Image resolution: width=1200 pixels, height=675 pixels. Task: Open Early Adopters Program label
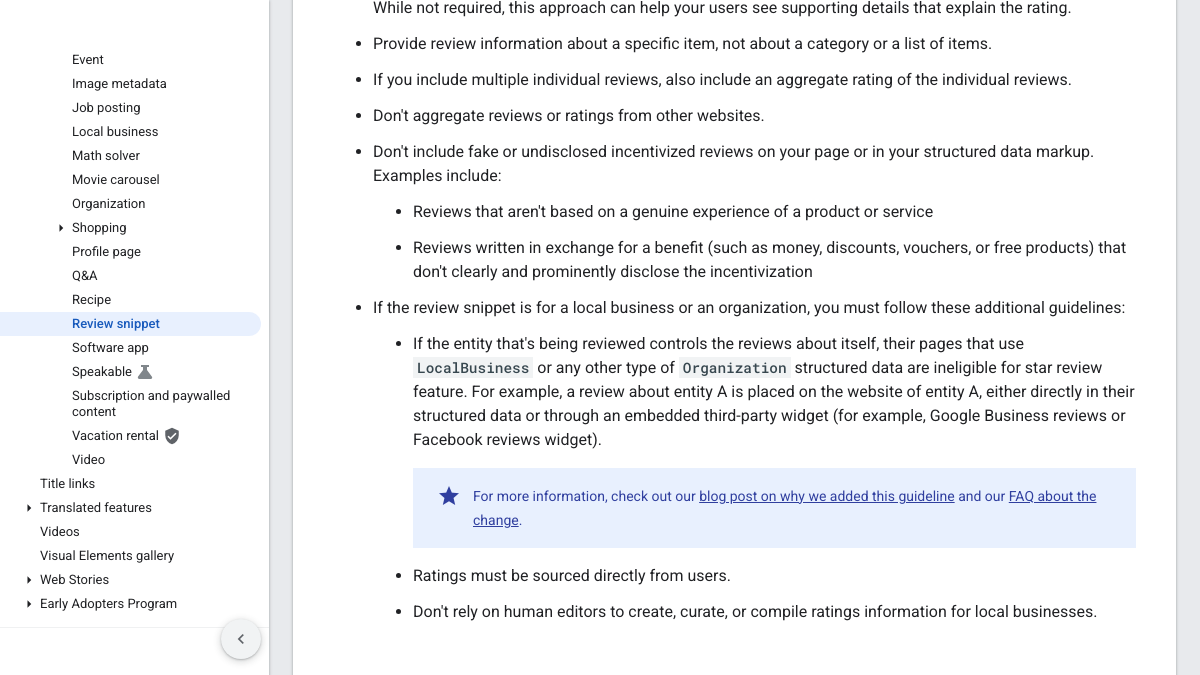pyautogui.click(x=108, y=604)
